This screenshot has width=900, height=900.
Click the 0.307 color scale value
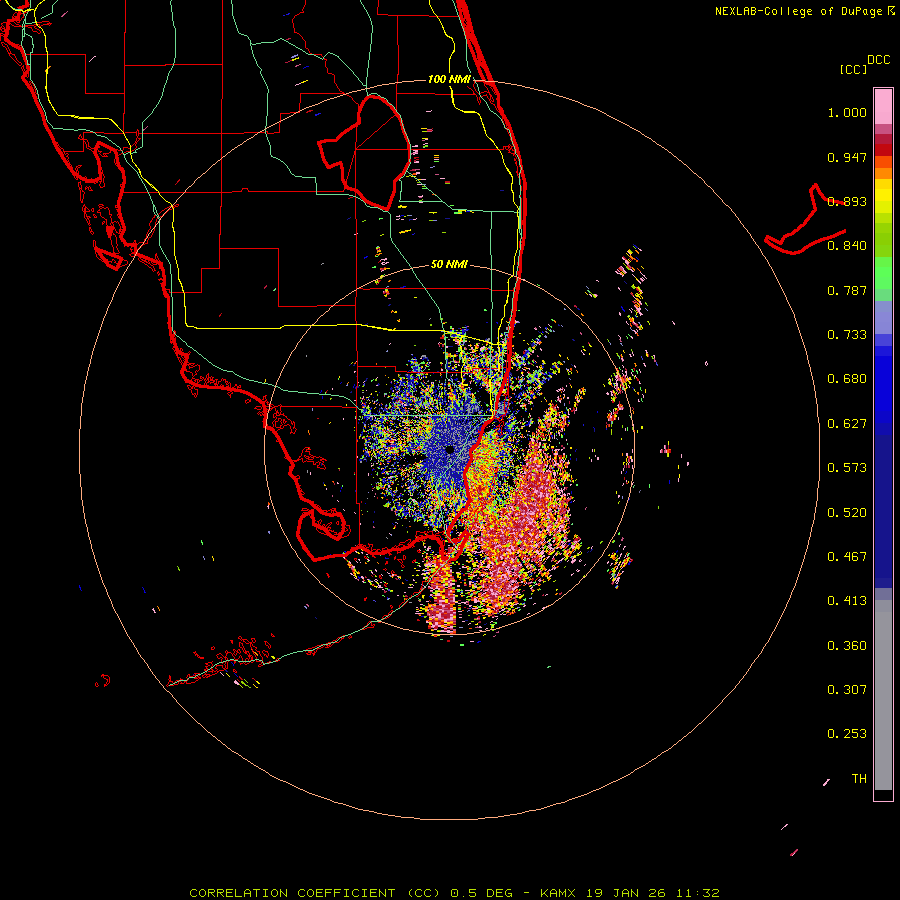coord(847,690)
